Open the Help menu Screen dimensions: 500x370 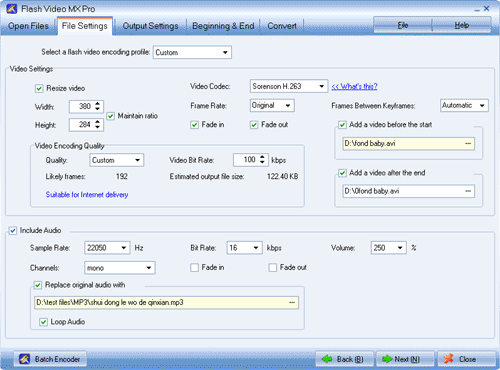tap(462, 25)
